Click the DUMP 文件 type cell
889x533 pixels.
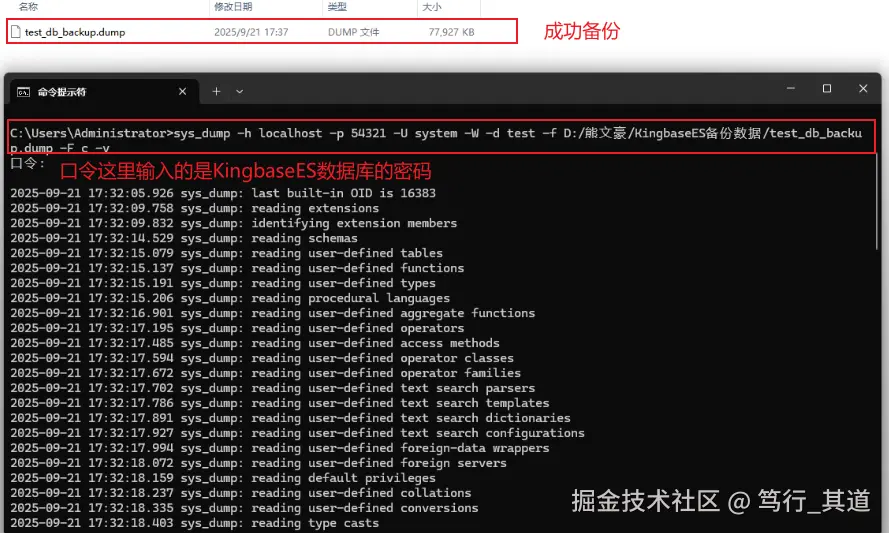click(x=353, y=32)
